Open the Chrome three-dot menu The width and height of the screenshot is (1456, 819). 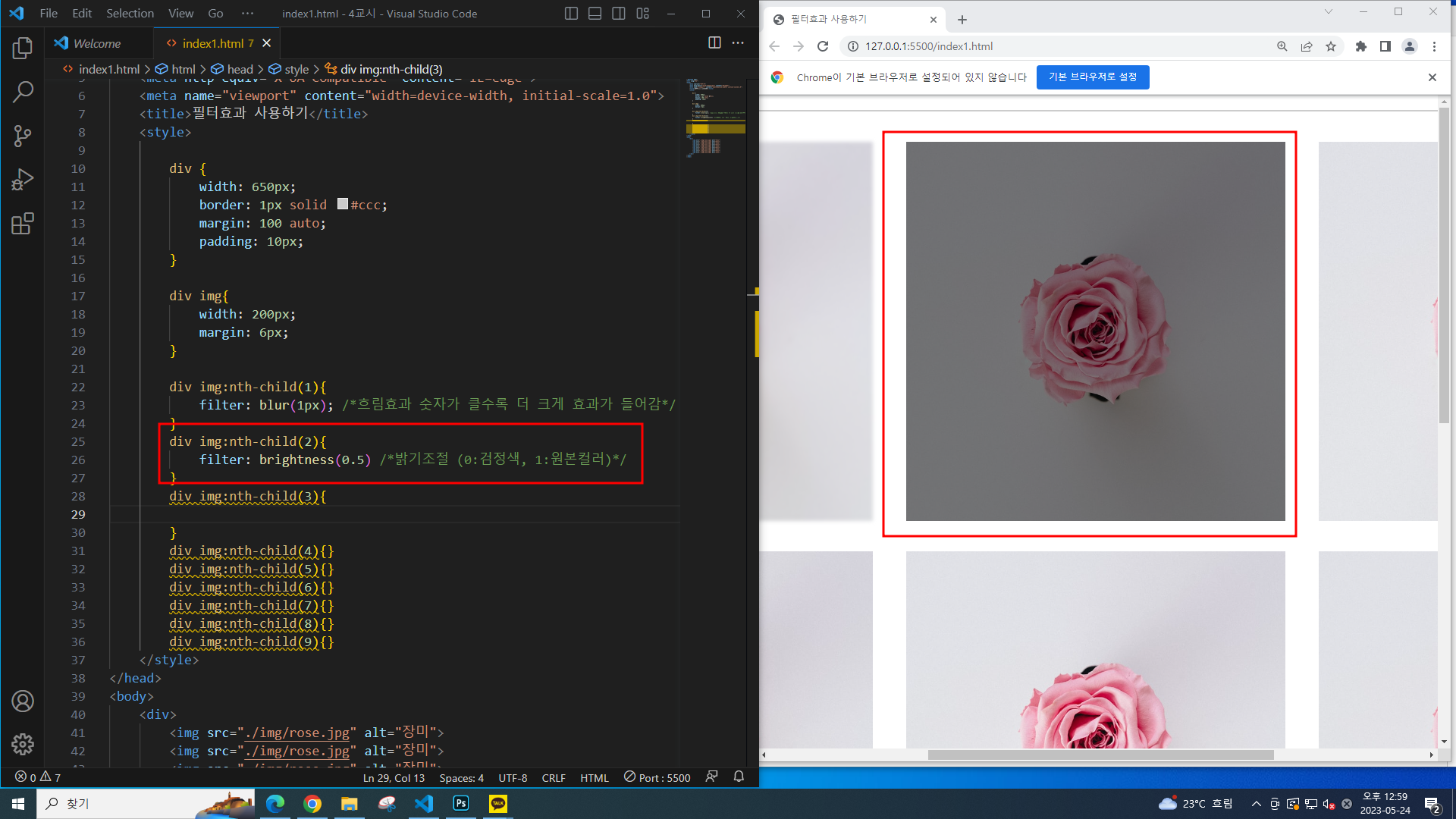click(x=1434, y=46)
